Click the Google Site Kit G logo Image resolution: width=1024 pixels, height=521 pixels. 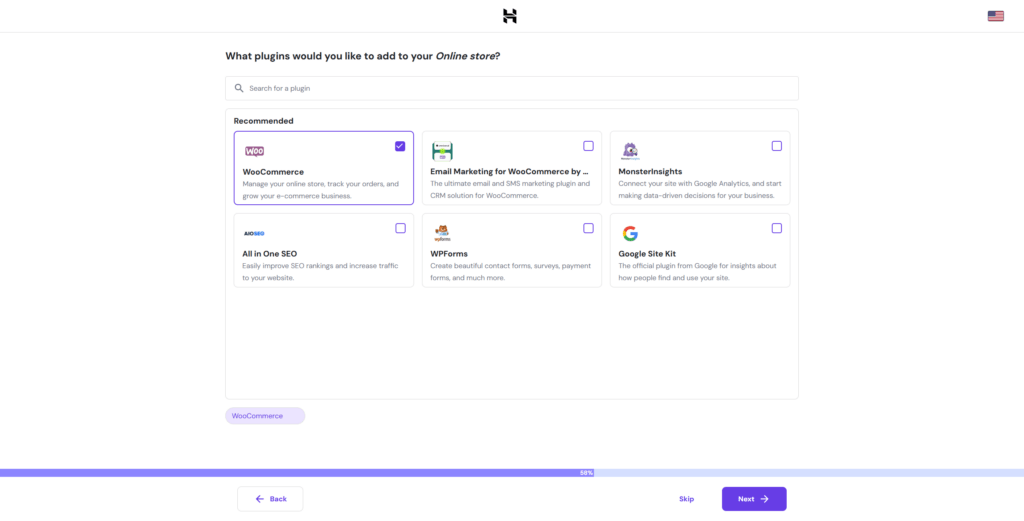point(630,233)
